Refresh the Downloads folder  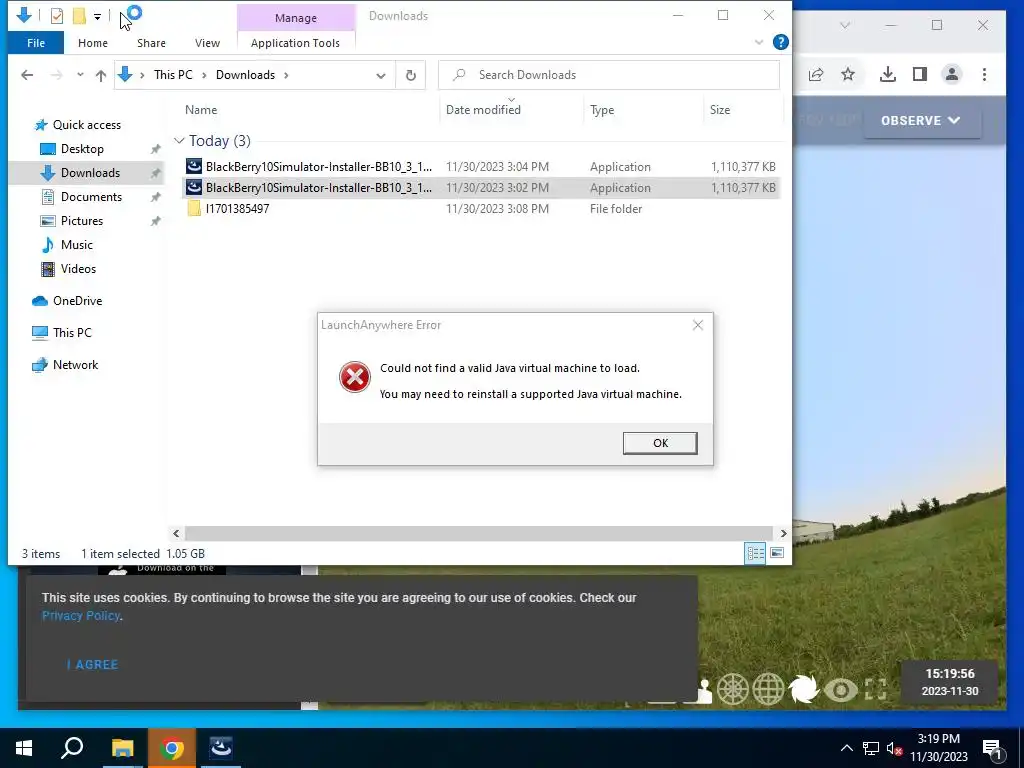(x=411, y=75)
